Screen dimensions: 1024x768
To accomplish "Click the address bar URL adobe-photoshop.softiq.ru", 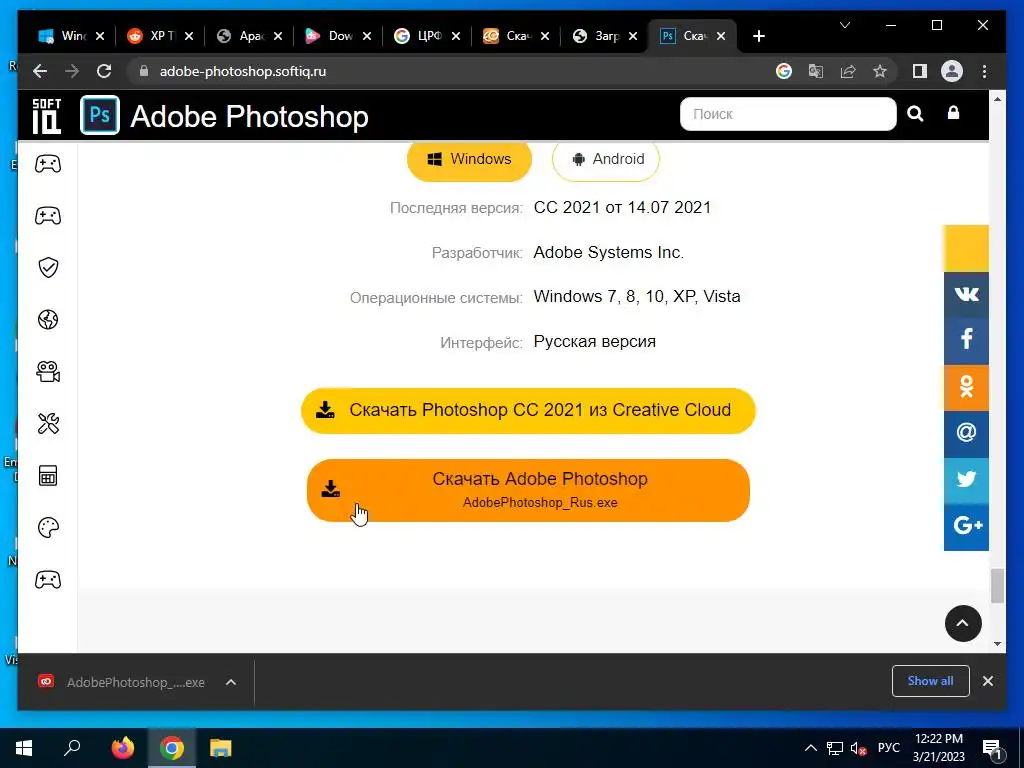I will point(242,71).
